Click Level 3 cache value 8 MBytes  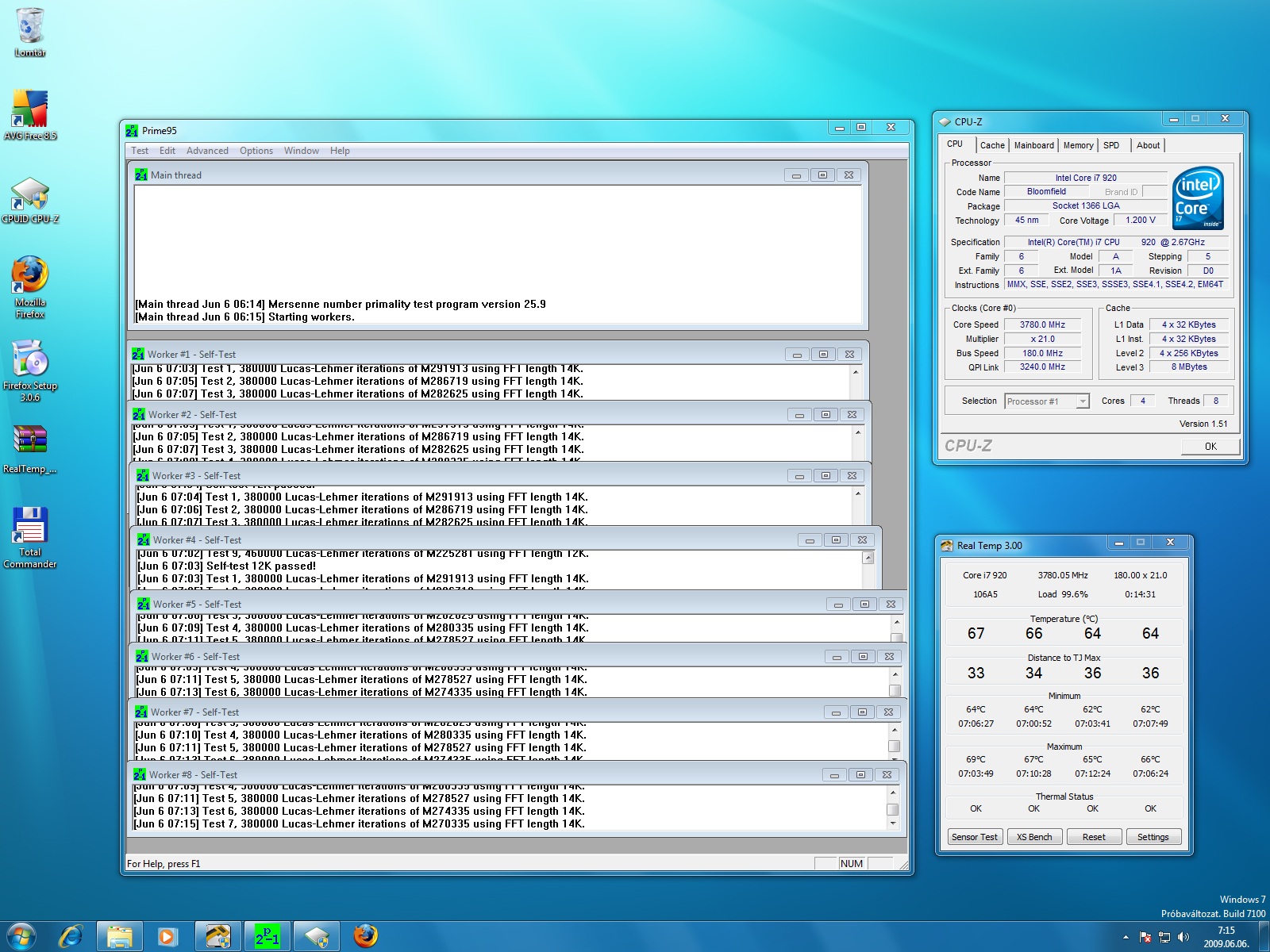[x=1189, y=367]
